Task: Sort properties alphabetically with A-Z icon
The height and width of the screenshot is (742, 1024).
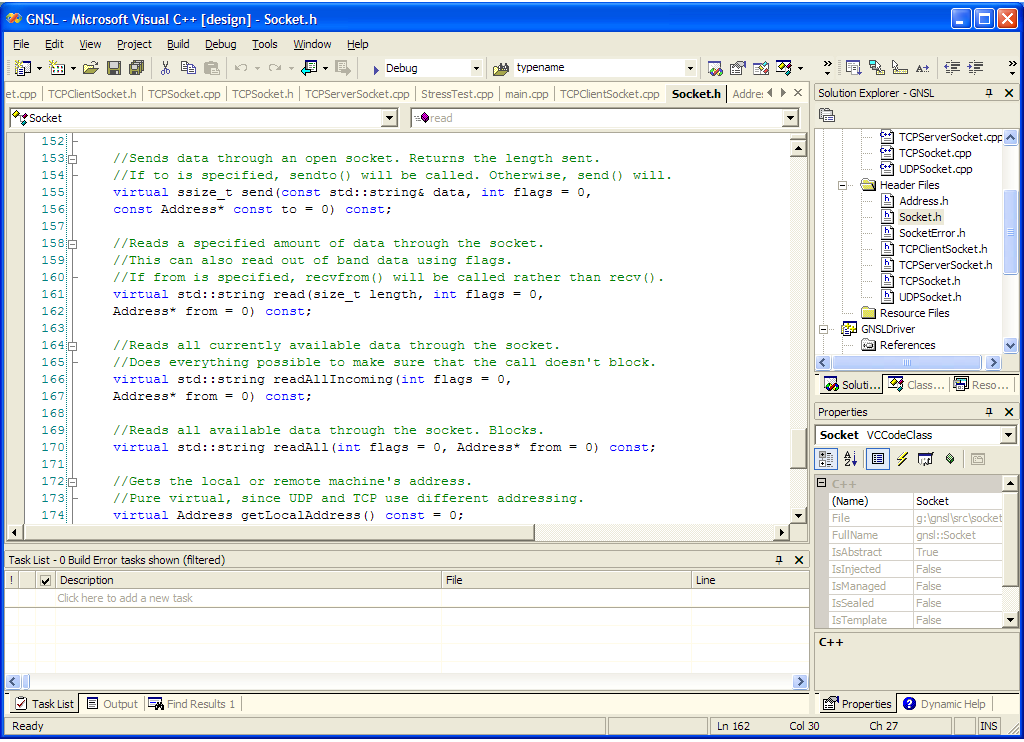Action: point(851,459)
